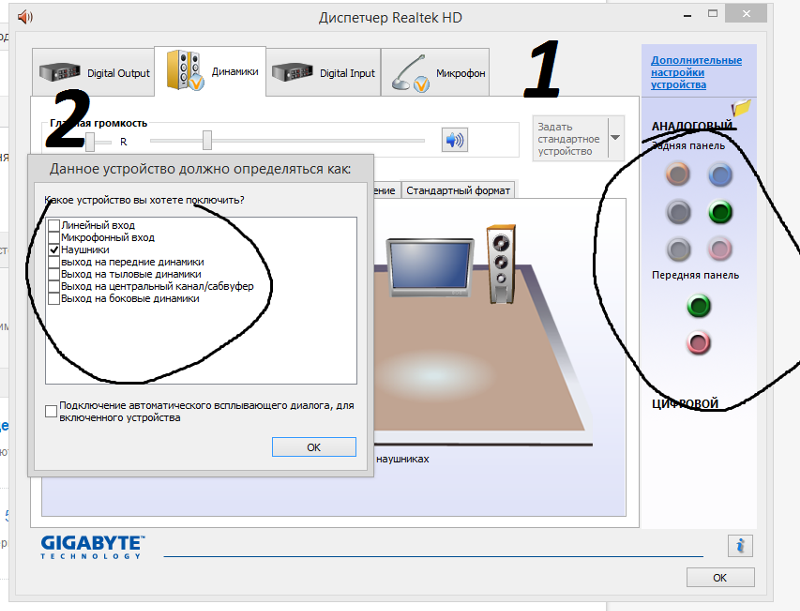Open the Digital Input tab

323,72
